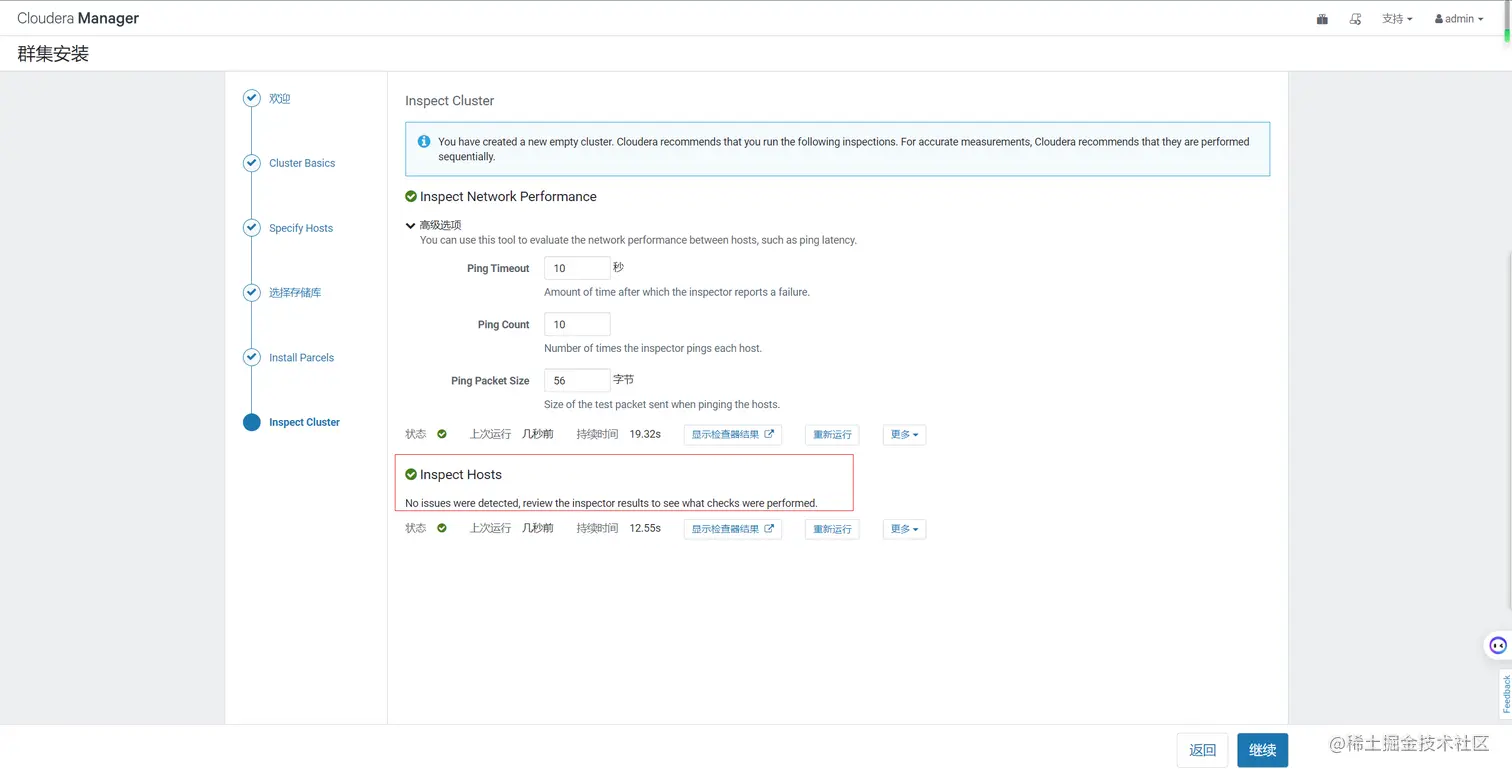Show host inspector results (显示检查器结果)
This screenshot has height=776, width=1512.
click(733, 529)
